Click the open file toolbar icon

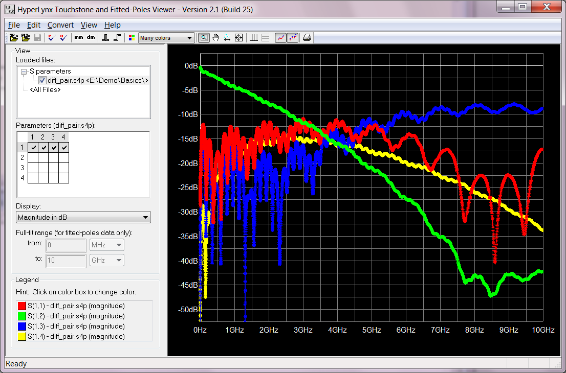tap(14, 38)
